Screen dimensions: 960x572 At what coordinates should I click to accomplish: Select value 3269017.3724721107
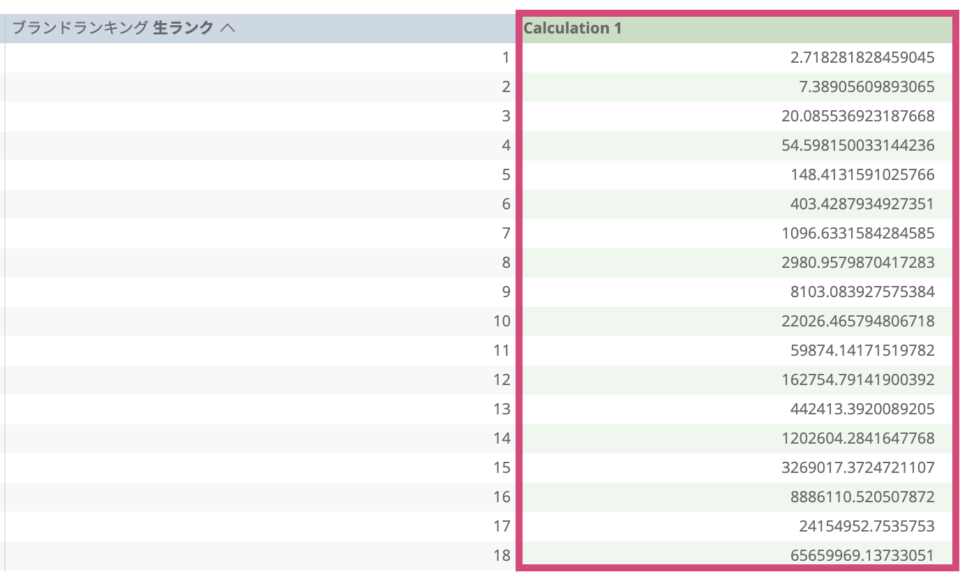[x=858, y=468]
